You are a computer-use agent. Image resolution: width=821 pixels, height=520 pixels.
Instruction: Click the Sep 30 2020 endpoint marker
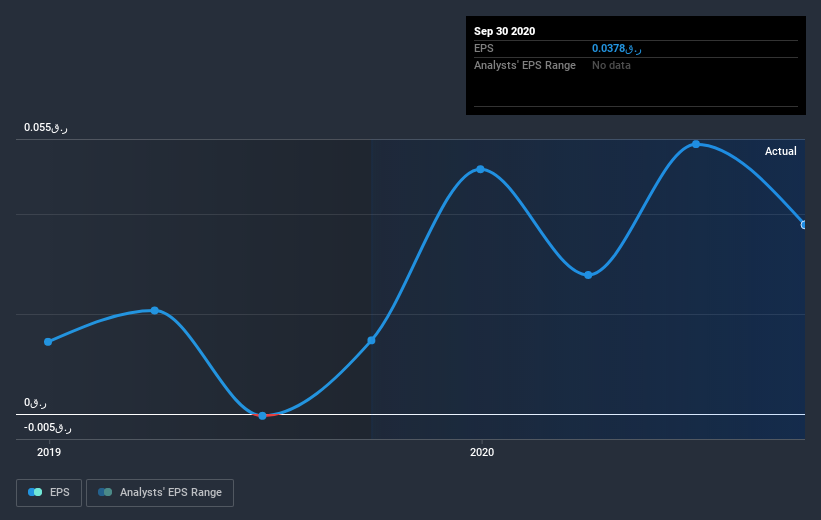pos(803,225)
